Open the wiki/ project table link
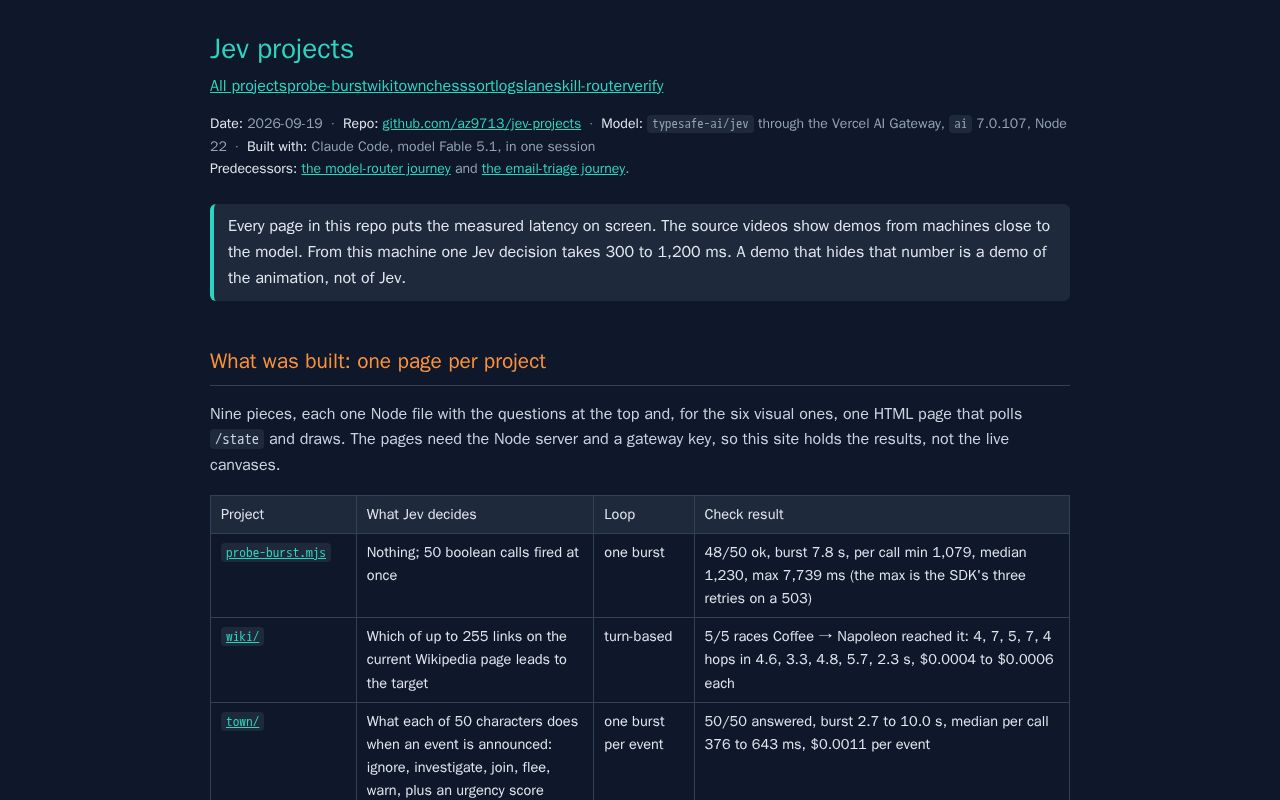Viewport: 1280px width, 800px height. 242,637
